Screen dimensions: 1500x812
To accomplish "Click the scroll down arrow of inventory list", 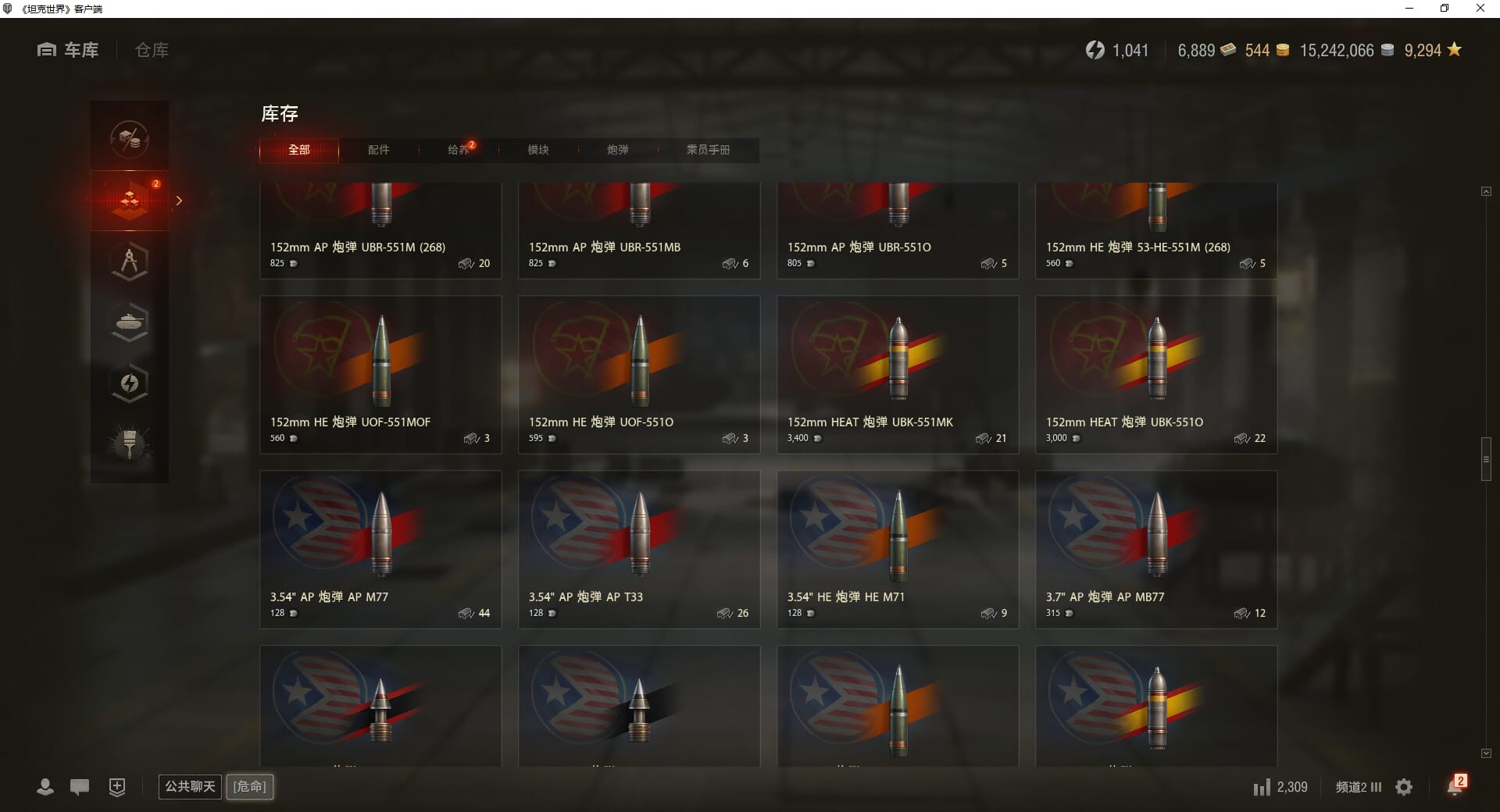I will coord(1486,753).
